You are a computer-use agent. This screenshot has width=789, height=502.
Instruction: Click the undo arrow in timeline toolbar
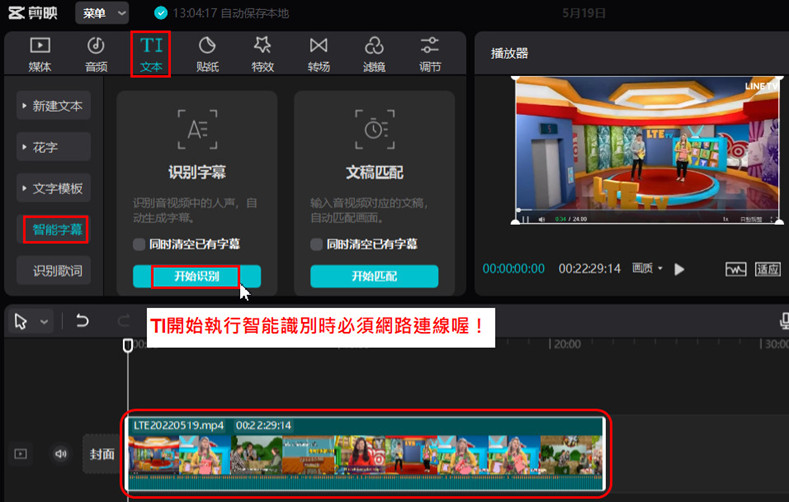tap(83, 321)
